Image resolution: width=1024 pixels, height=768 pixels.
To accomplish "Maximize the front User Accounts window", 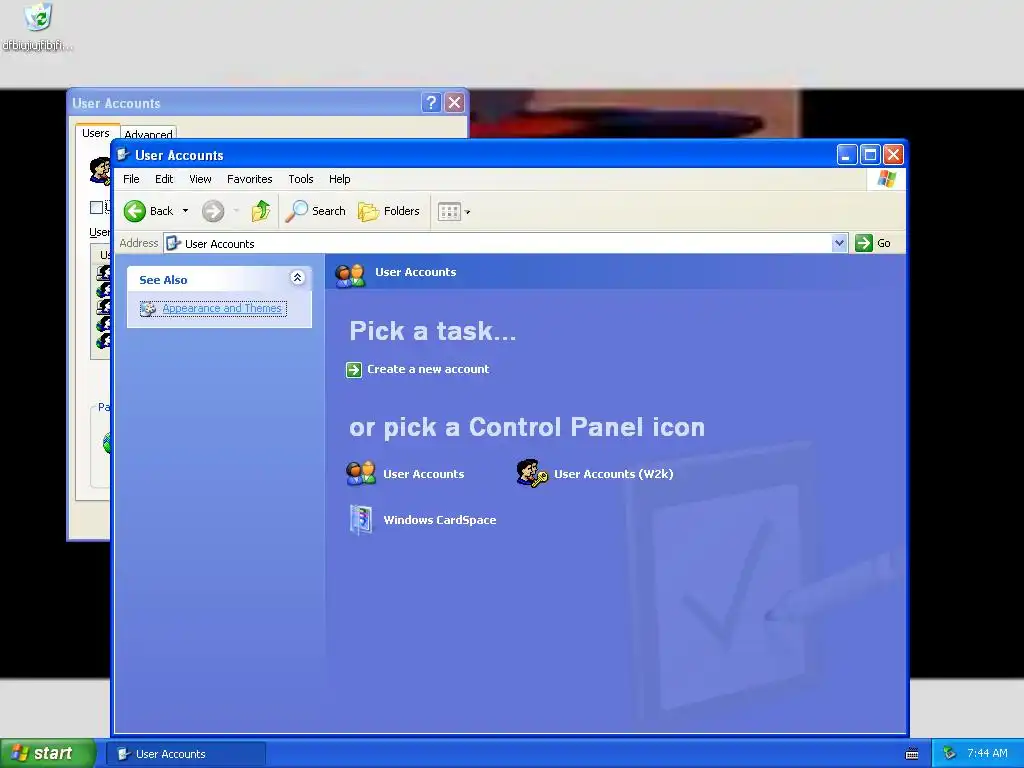I will pyautogui.click(x=870, y=155).
